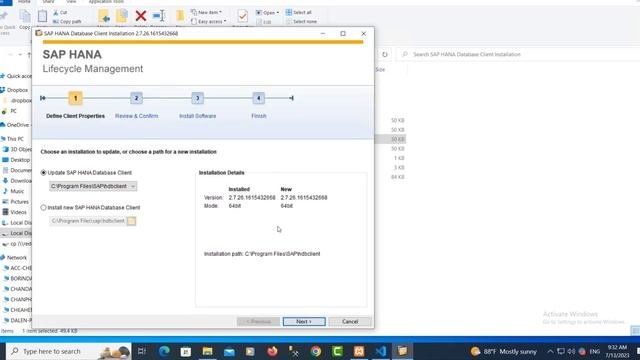Click the browse folder icon for new install path
The width and height of the screenshot is (640, 360).
coord(131,221)
